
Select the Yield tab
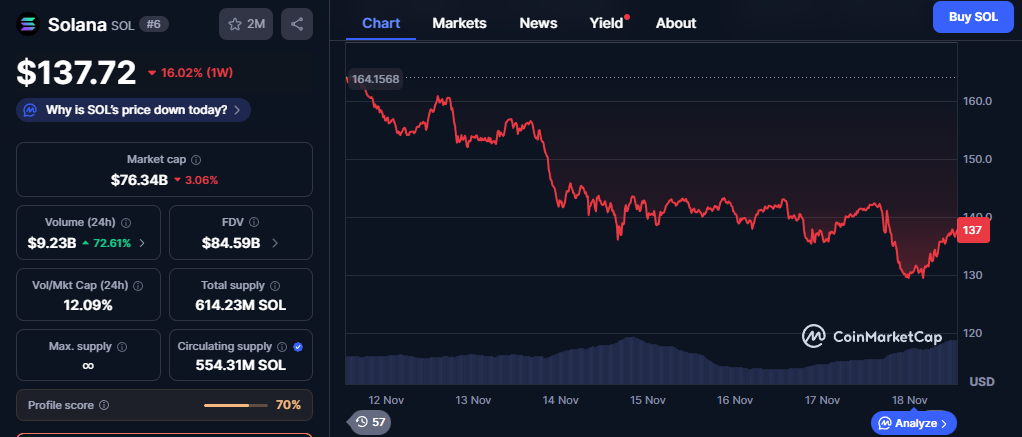pos(606,23)
